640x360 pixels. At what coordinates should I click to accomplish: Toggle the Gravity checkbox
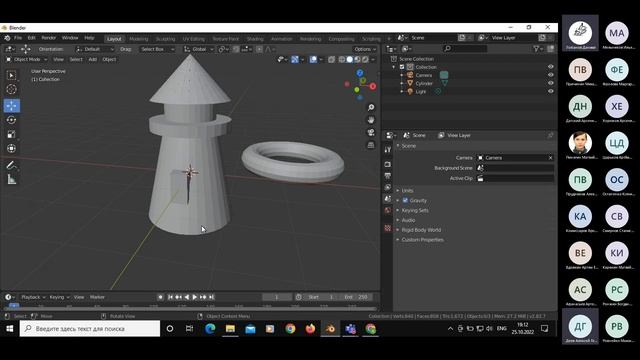pos(405,200)
